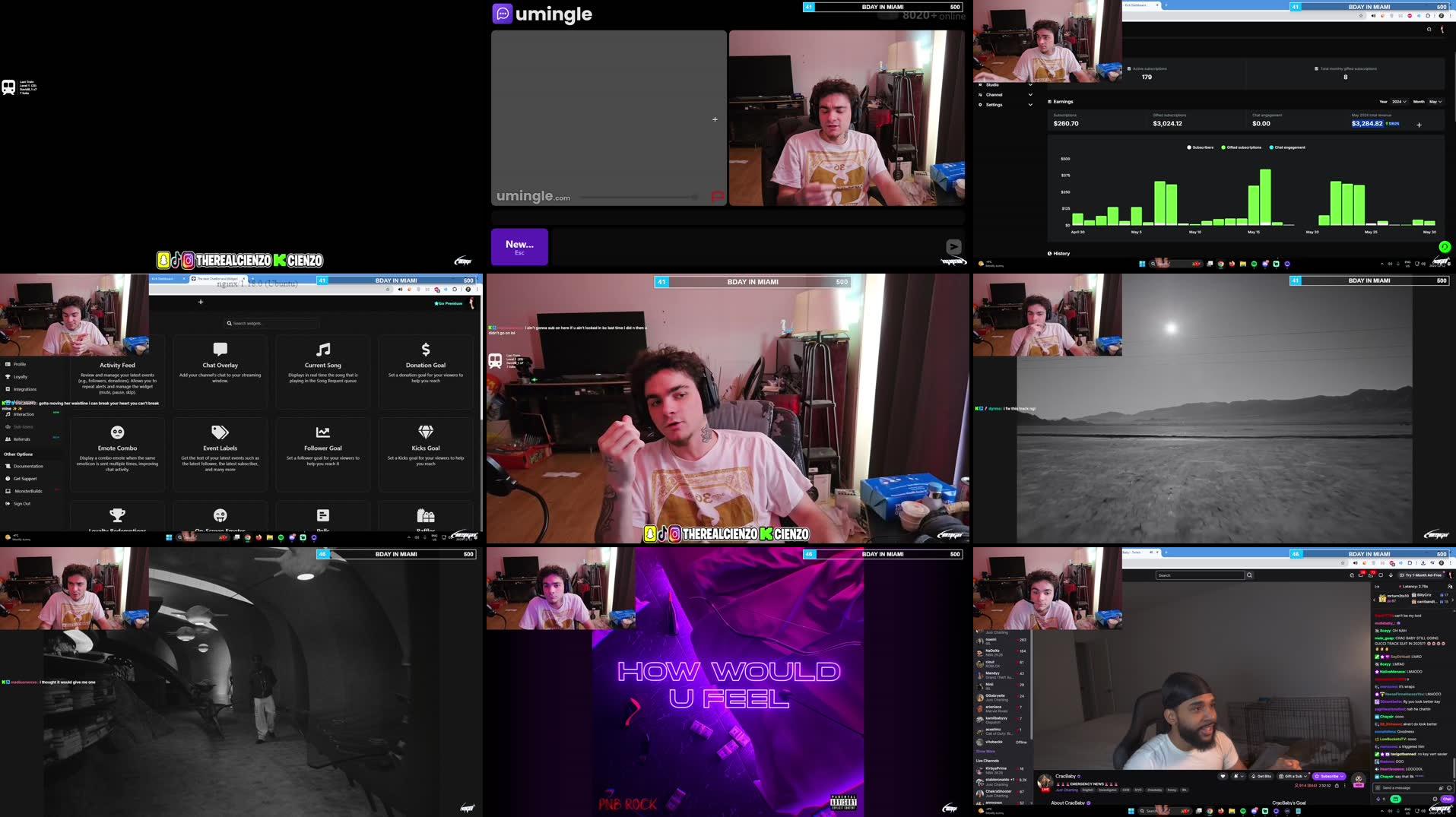Click the Search widgets input field
Image resolution: width=1456 pixels, height=817 pixels.
(x=271, y=323)
